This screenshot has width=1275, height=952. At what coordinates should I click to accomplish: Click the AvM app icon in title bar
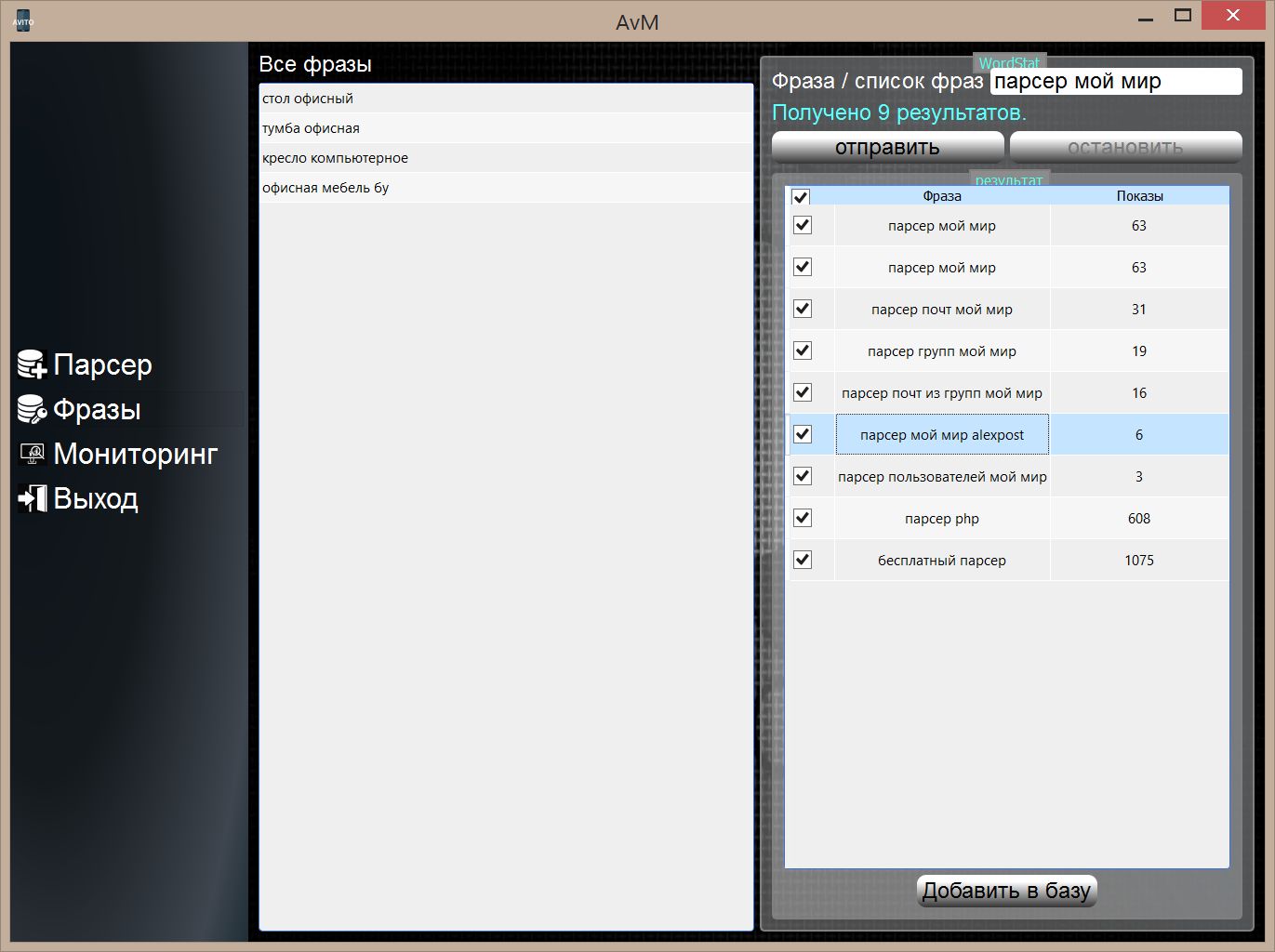point(23,20)
